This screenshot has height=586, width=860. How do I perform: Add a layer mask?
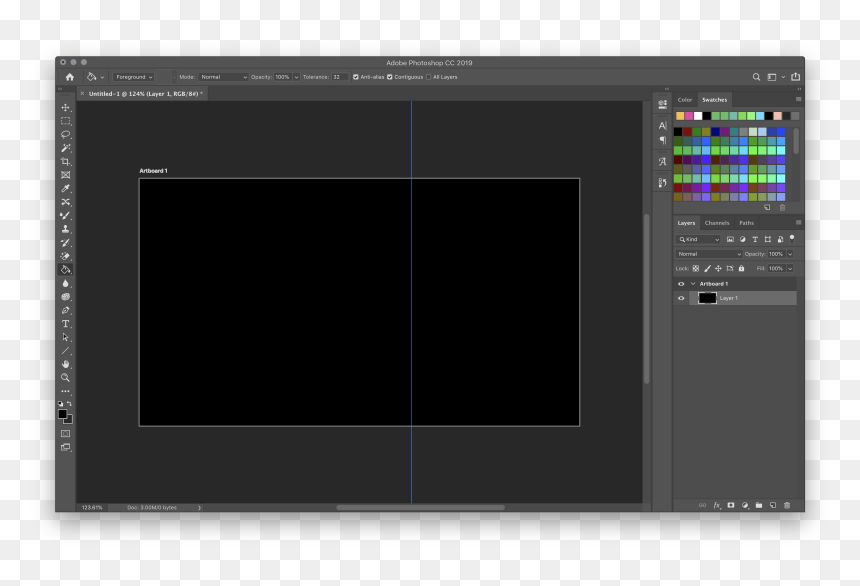coord(731,505)
